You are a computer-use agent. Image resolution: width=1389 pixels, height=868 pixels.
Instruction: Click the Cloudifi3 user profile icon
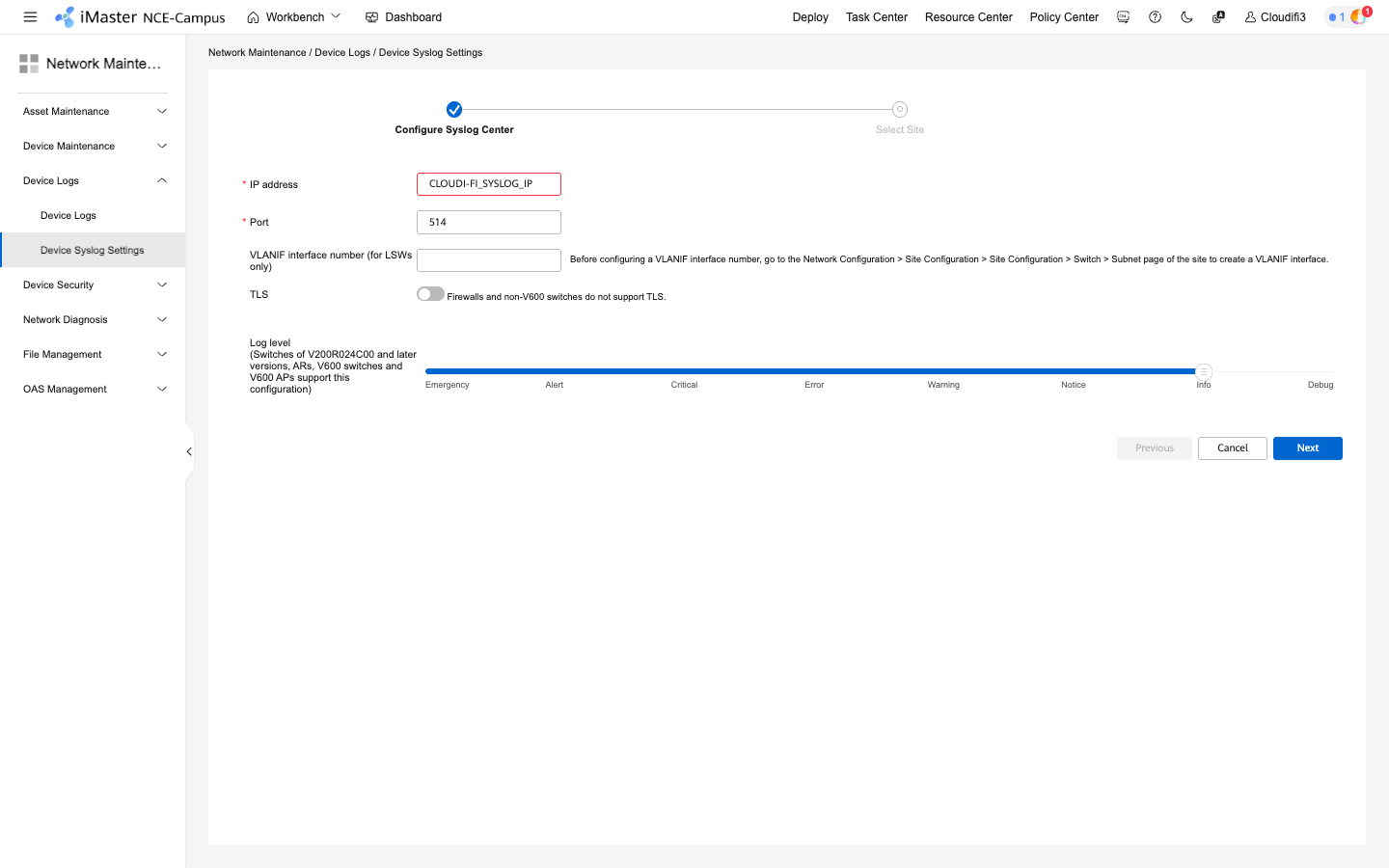(1250, 16)
